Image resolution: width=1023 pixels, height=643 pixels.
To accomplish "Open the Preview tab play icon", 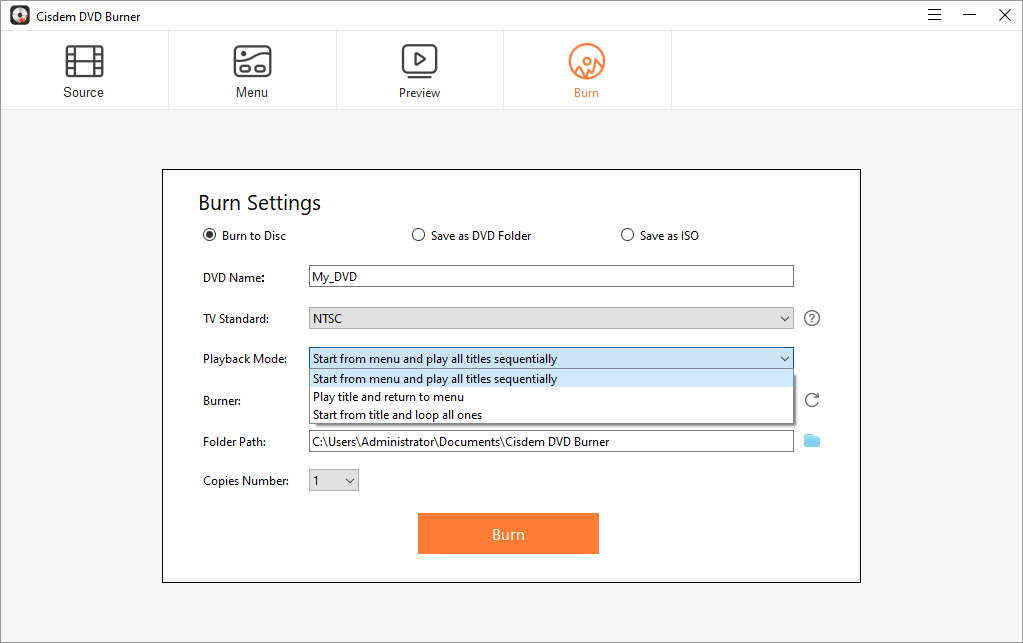I will (x=420, y=61).
